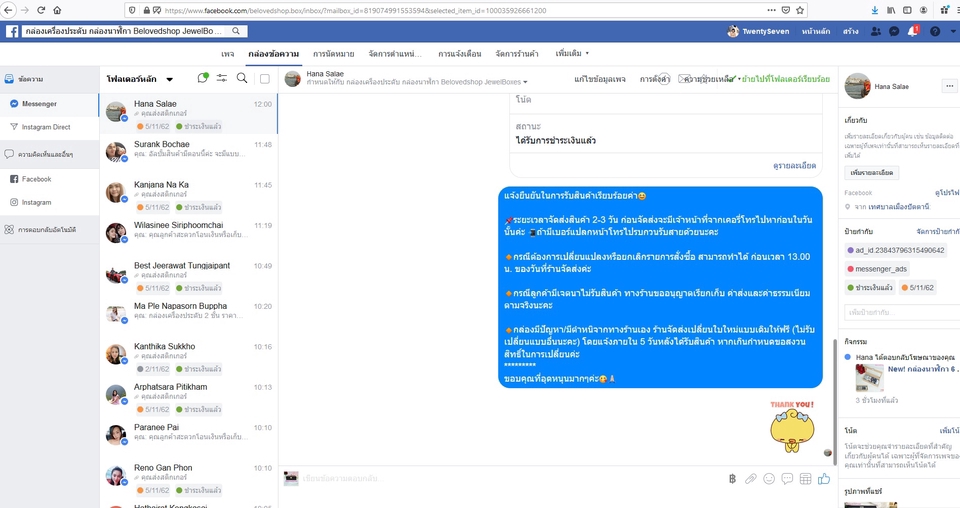Open Surank Bochae conversation
The height and width of the screenshot is (508, 960).
(189, 154)
